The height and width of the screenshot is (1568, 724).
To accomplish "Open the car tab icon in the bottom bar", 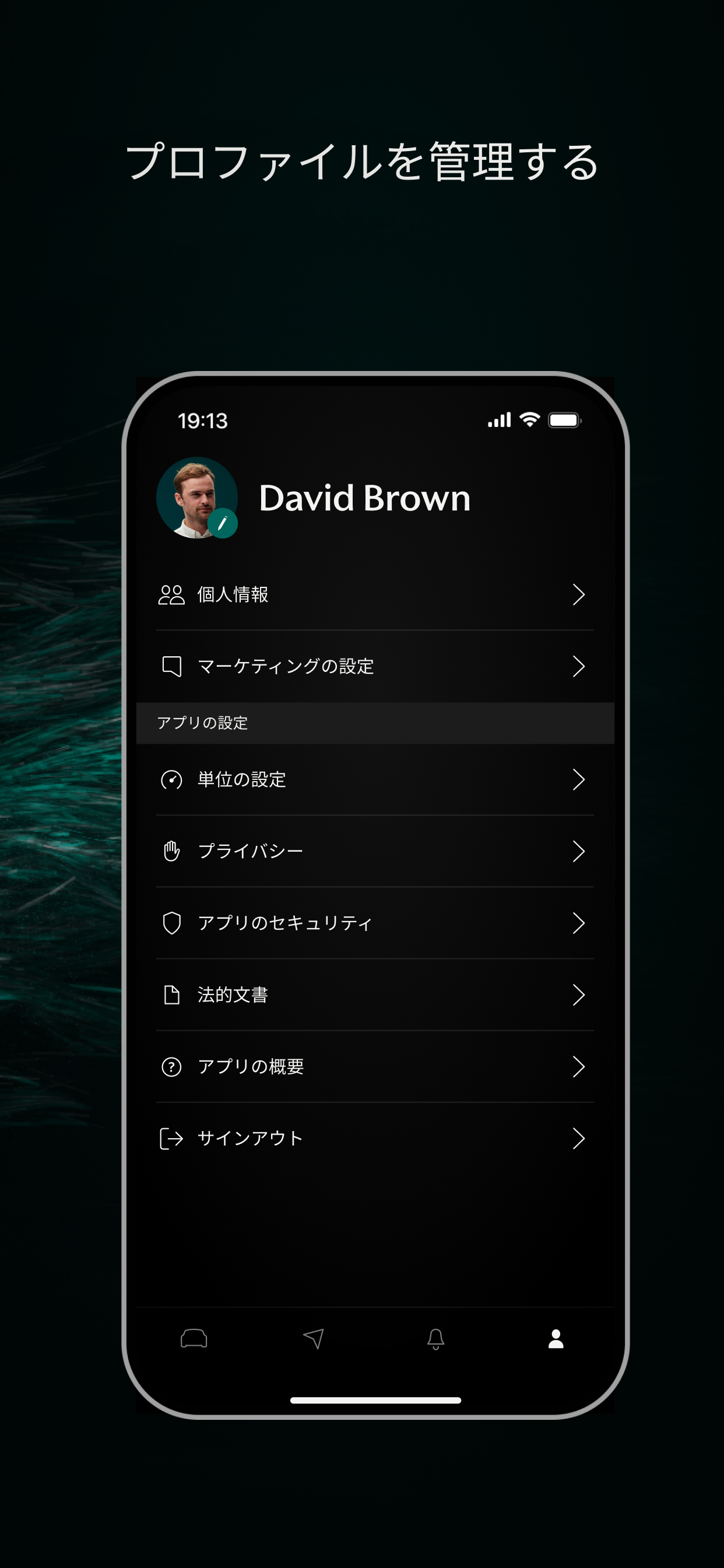I will click(194, 1339).
